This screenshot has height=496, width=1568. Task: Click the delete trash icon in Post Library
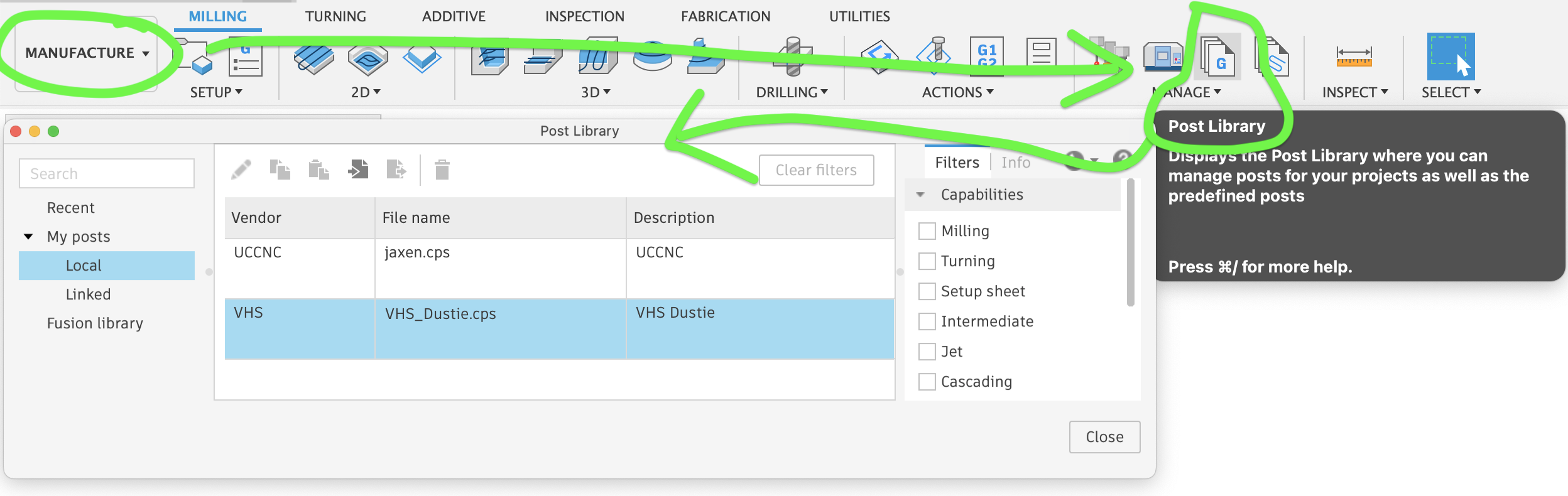(x=442, y=170)
